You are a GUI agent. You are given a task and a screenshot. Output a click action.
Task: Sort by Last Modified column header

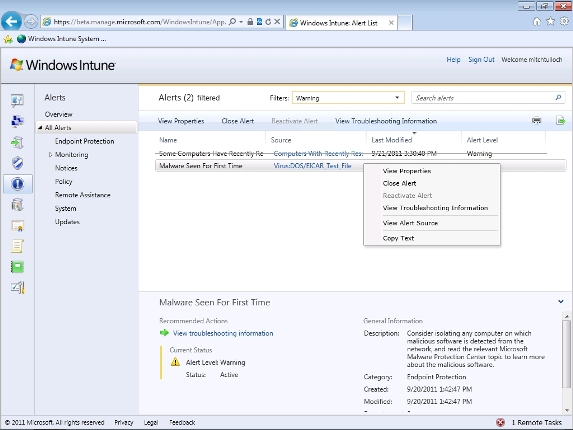tap(392, 140)
